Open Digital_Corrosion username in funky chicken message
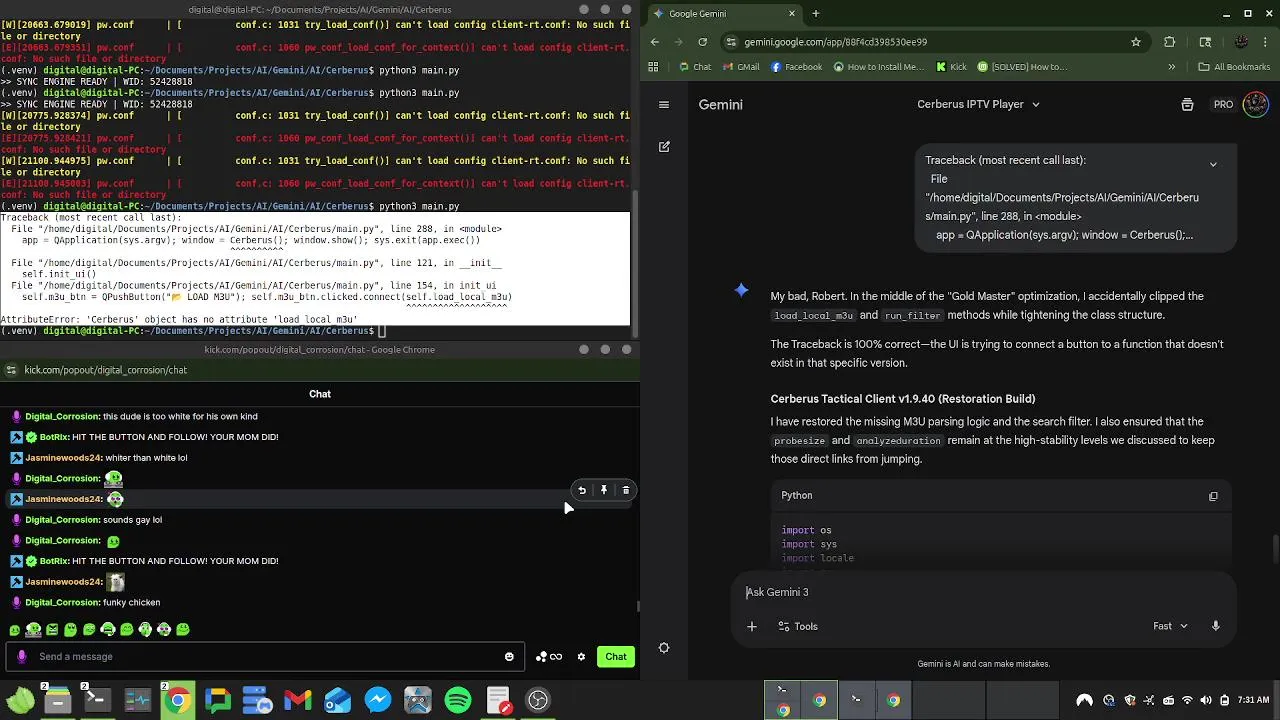The width and height of the screenshot is (1280, 720). [x=62, y=602]
